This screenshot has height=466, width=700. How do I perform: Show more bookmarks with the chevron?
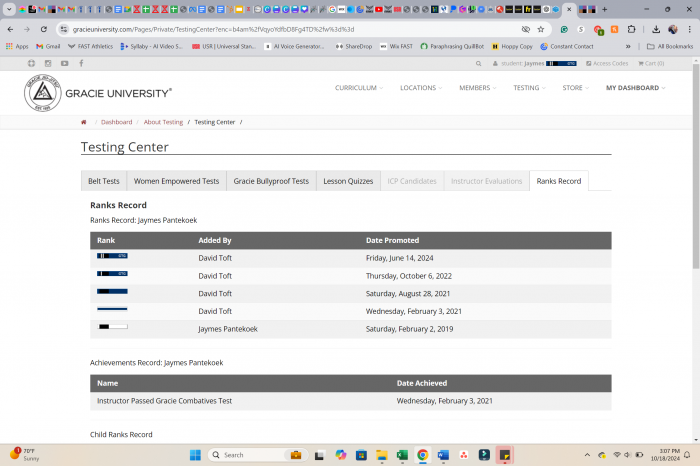pos(628,46)
